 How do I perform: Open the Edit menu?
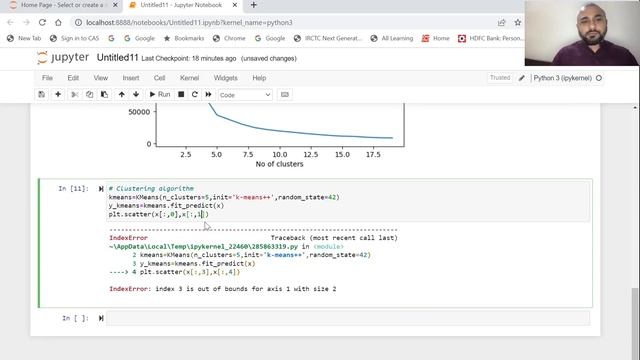click(x=73, y=78)
